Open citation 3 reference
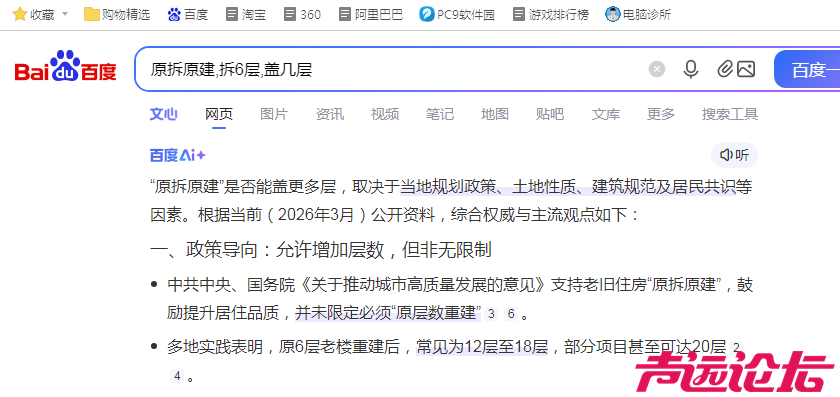The width and height of the screenshot is (840, 397). pos(491,314)
